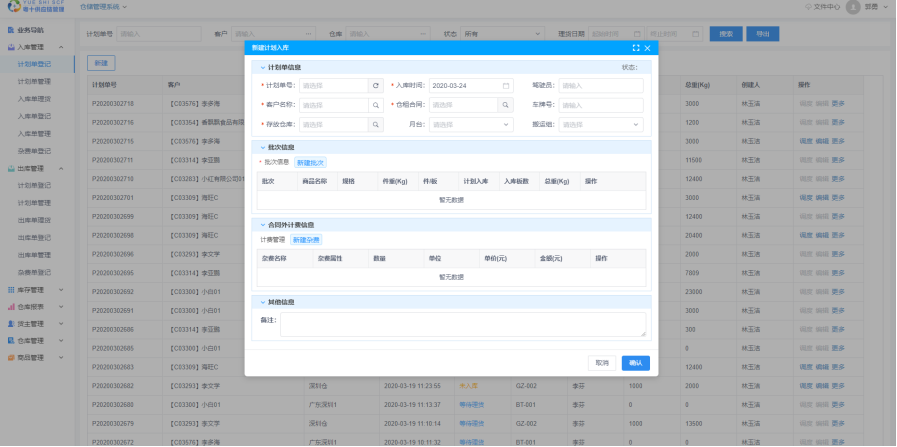Click the 商品管理 sidebar icon
Viewport: 897px width, 447px height.
(x=11, y=358)
